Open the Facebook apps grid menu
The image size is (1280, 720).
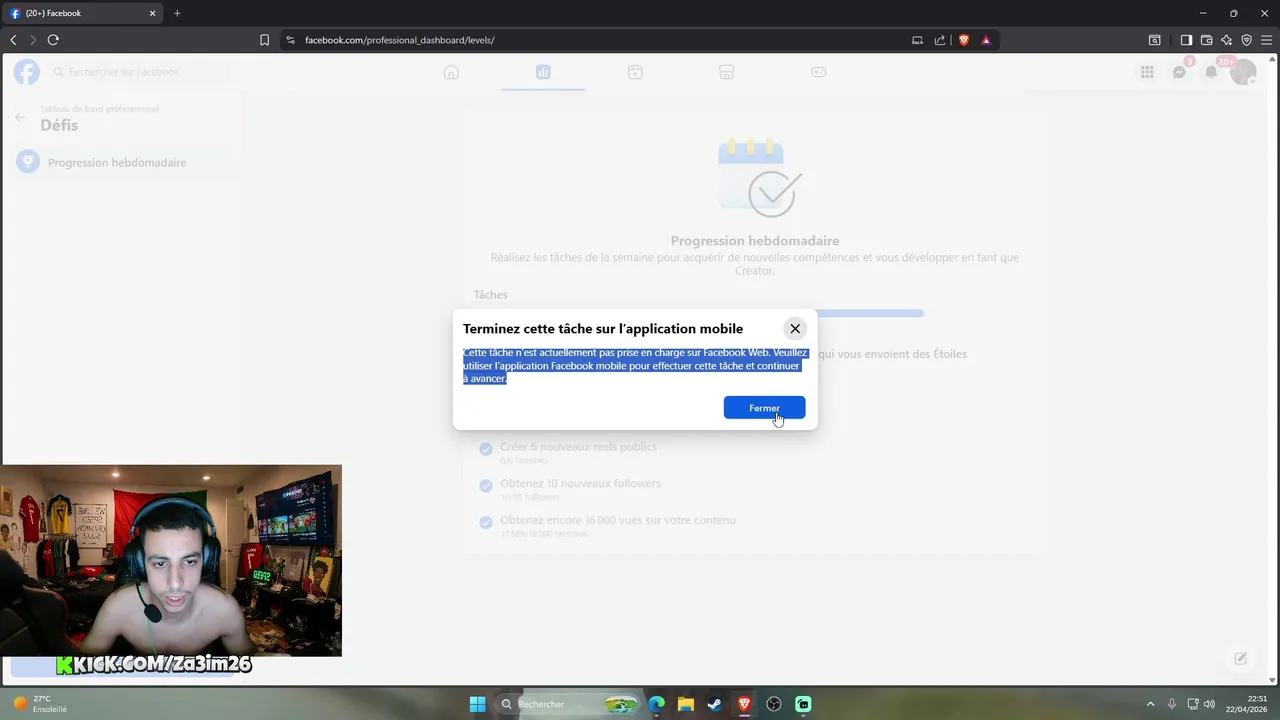1147,72
